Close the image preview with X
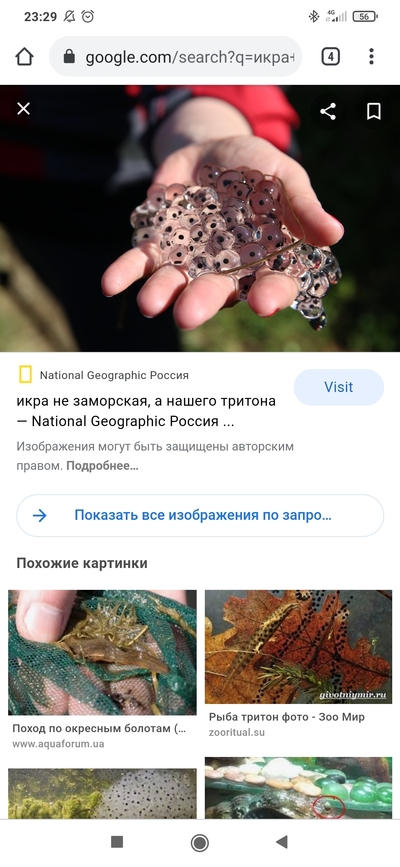The height and width of the screenshot is (867, 400). point(23,109)
